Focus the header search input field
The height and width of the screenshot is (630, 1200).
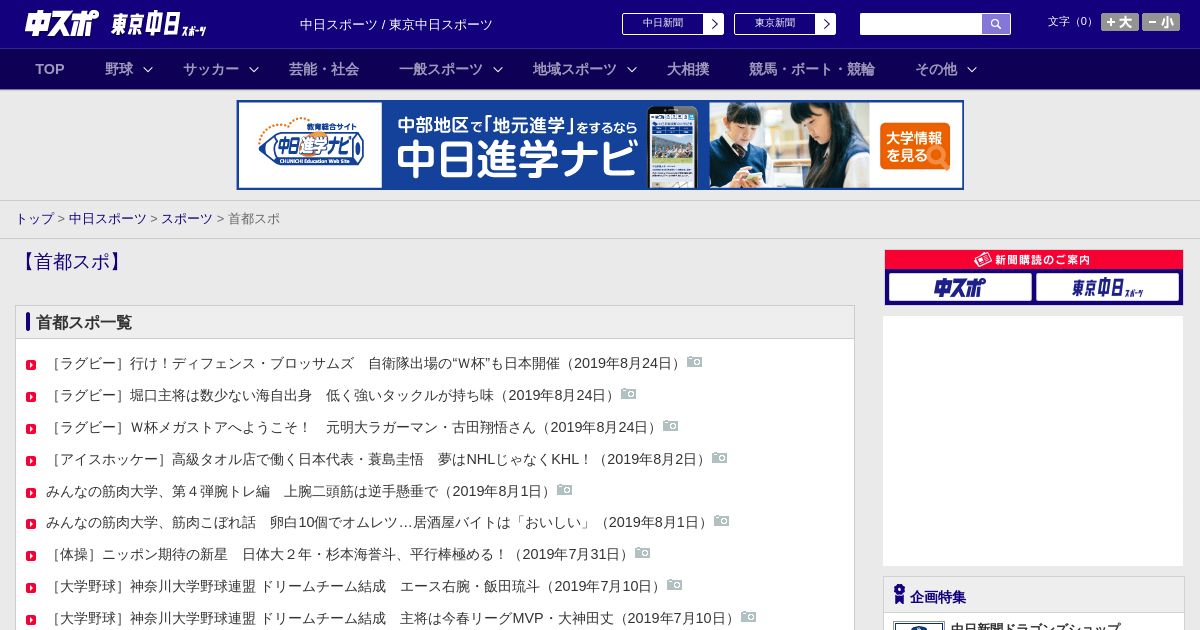[921, 24]
